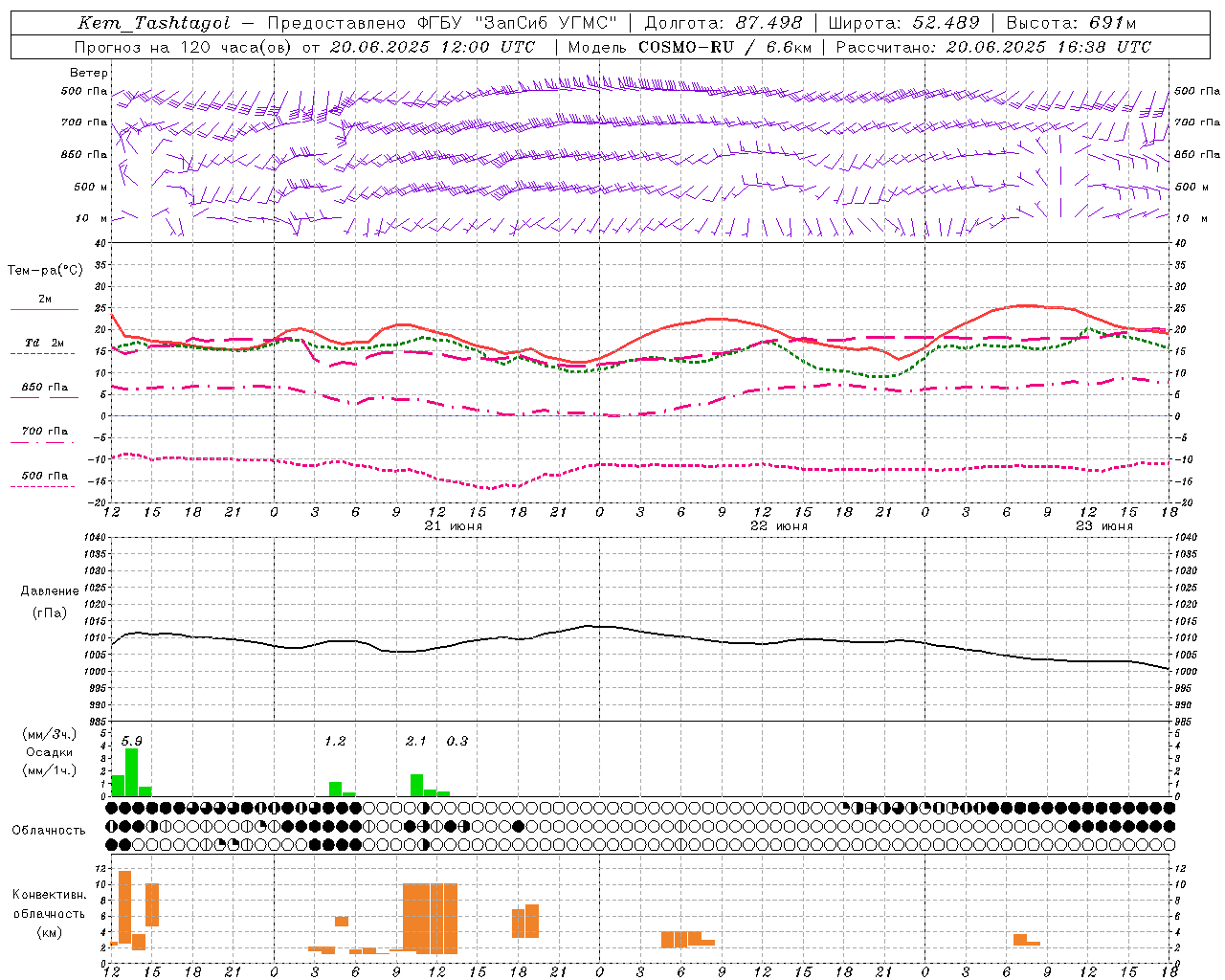Click the 0.3 precipitation total
The image size is (1225, 980).
coord(457,741)
